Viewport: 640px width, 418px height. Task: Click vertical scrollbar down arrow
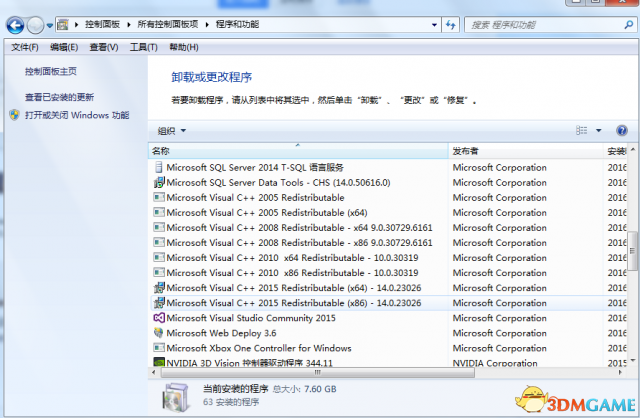[633, 360]
